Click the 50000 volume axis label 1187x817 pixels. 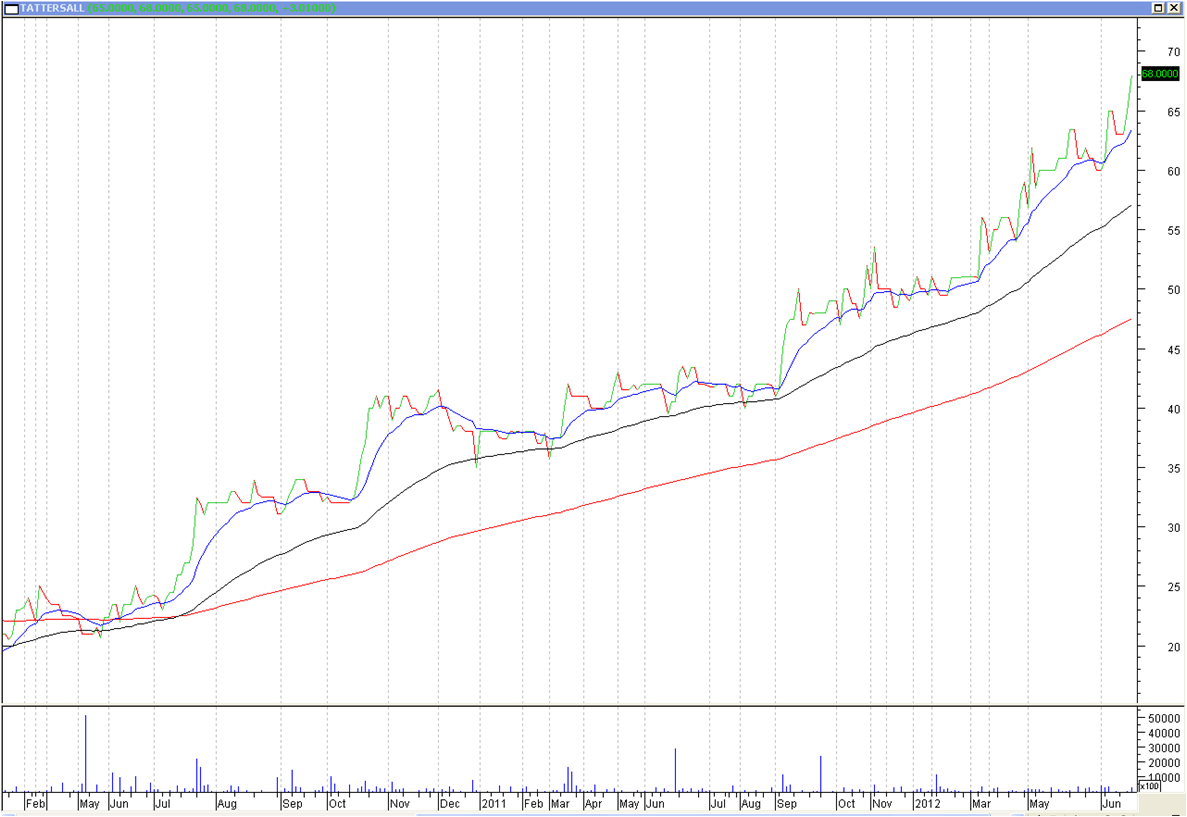point(1164,718)
